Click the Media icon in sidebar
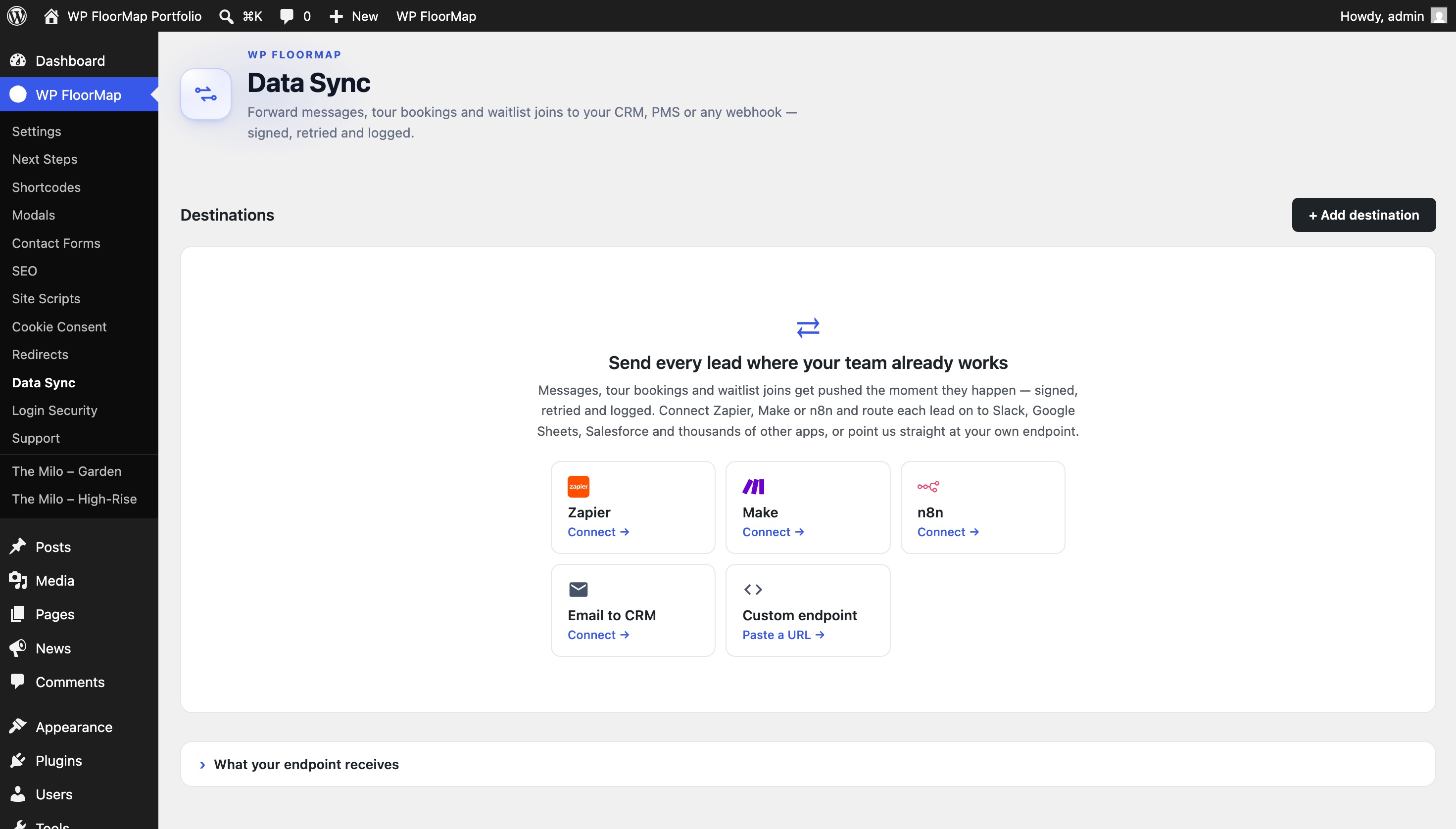The image size is (1456, 829). [18, 580]
